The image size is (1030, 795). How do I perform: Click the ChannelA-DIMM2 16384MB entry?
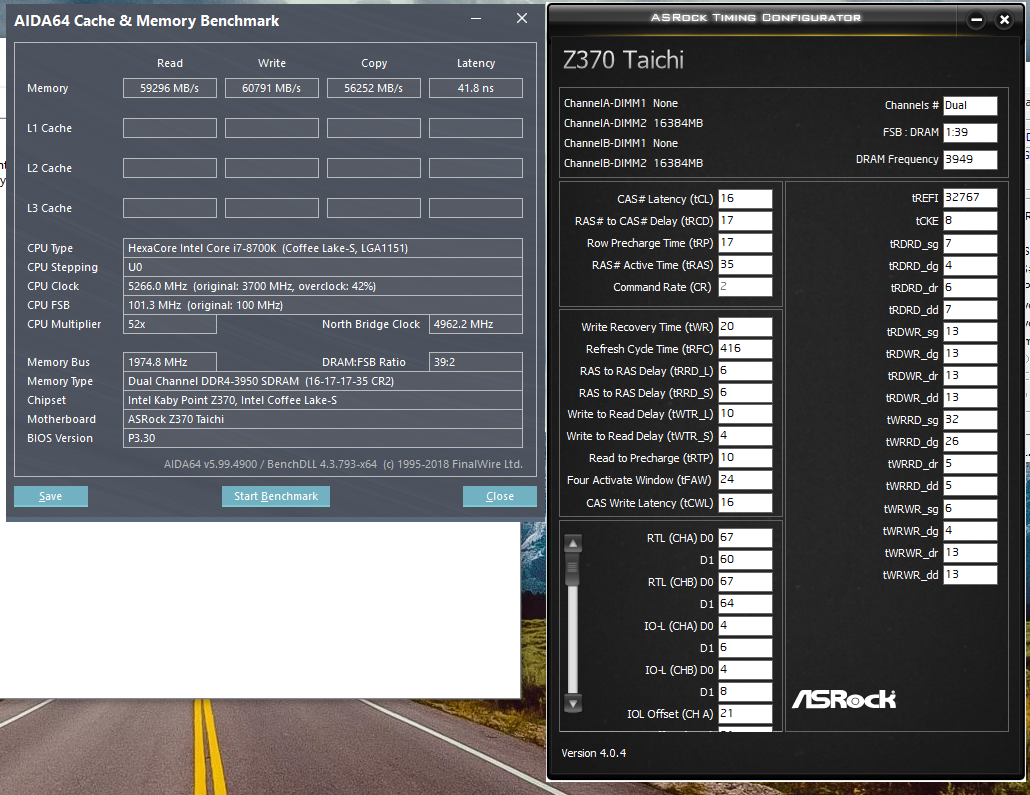tap(633, 124)
